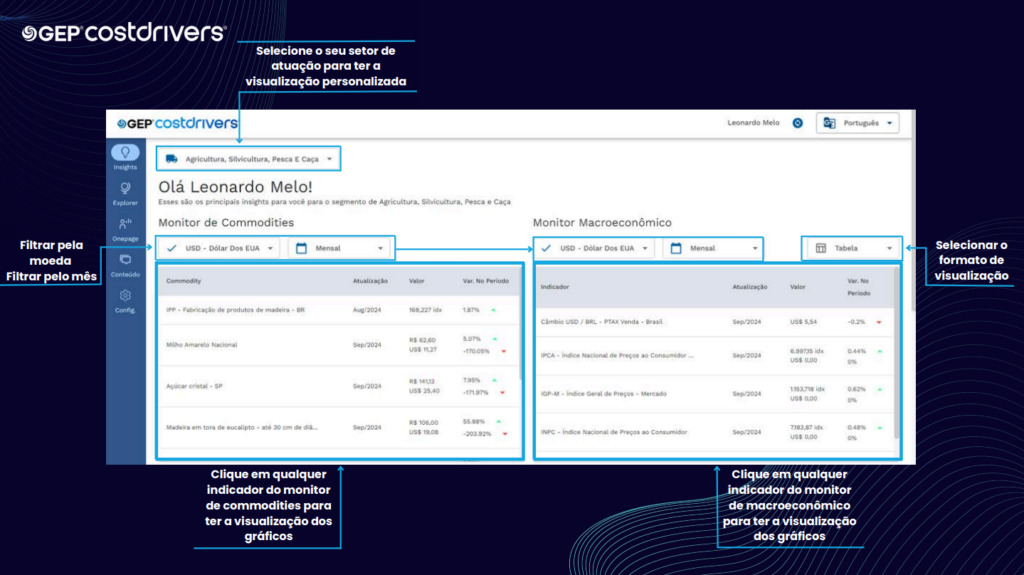Expand the Agricultura, Silvicultura sector dropdown
Image resolution: width=1024 pixels, height=575 pixels.
(x=249, y=159)
